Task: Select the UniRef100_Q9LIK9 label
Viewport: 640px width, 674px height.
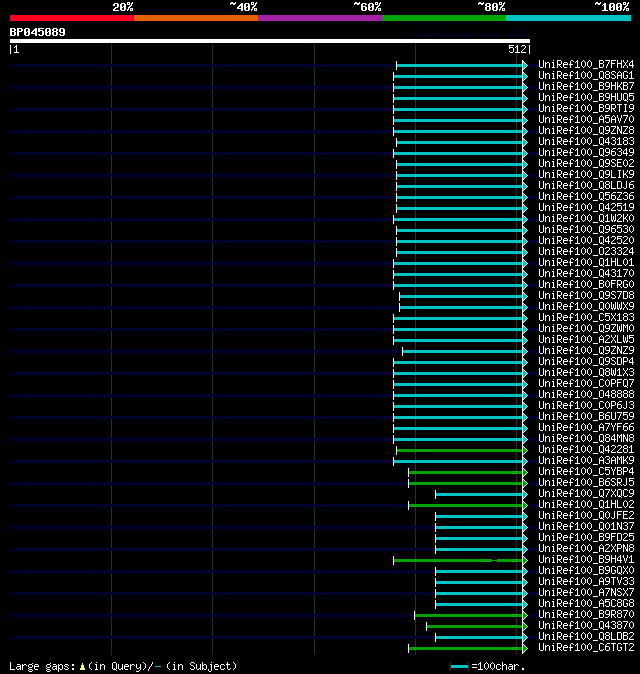Action: click(586, 175)
